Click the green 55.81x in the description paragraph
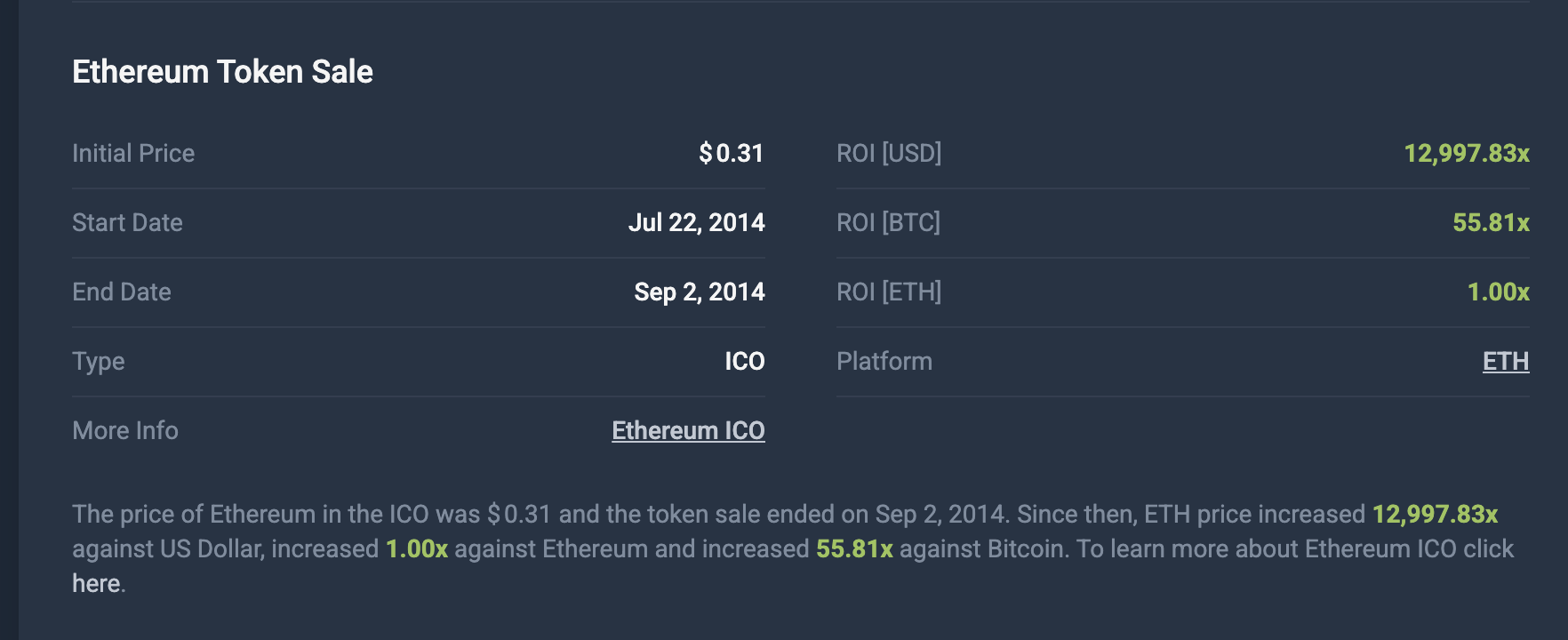Viewport: 1568px width, 640px height. point(854,548)
